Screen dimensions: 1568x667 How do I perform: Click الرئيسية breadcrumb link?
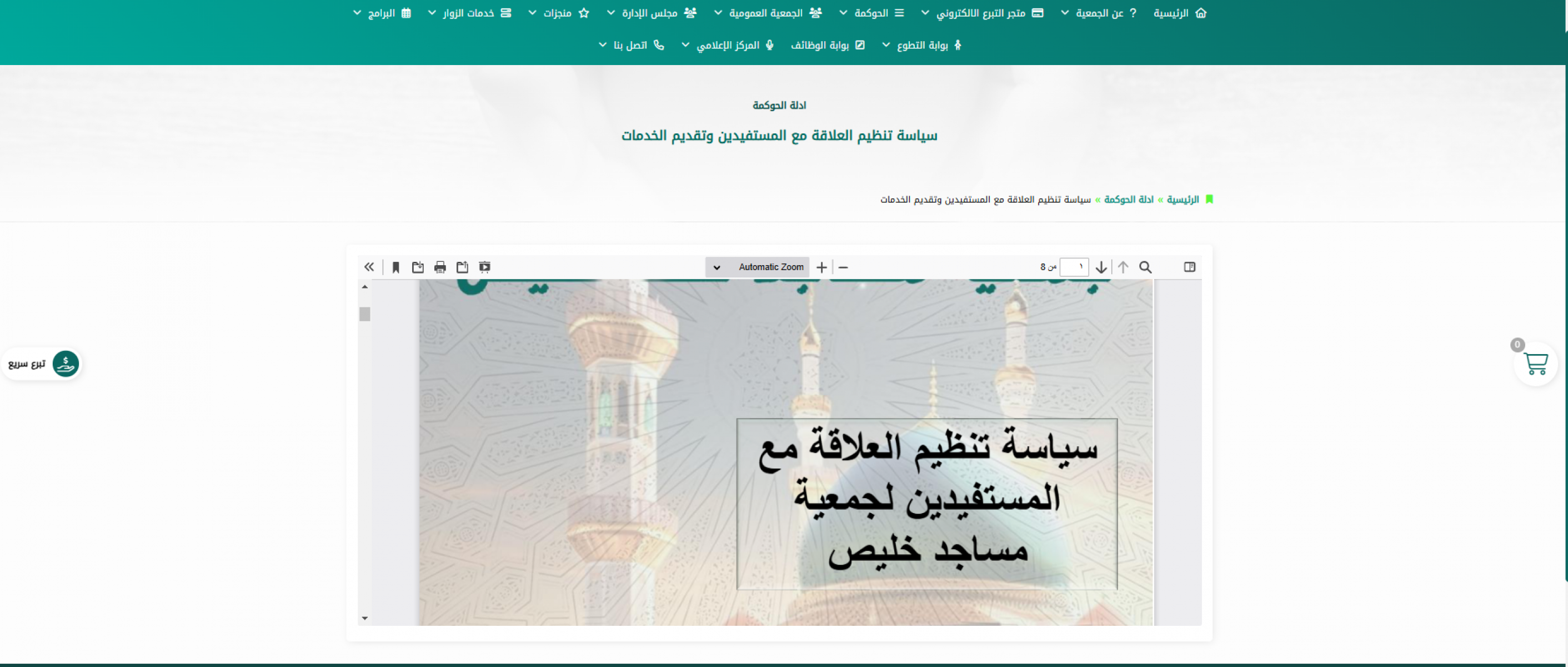(x=1183, y=199)
